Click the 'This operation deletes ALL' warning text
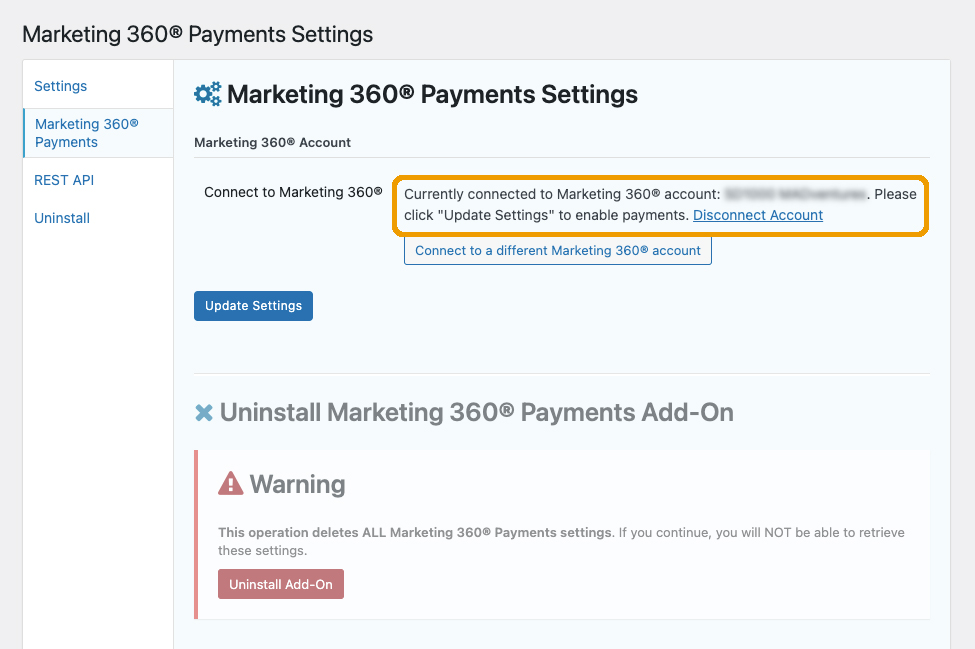The image size is (975, 649). coord(561,541)
